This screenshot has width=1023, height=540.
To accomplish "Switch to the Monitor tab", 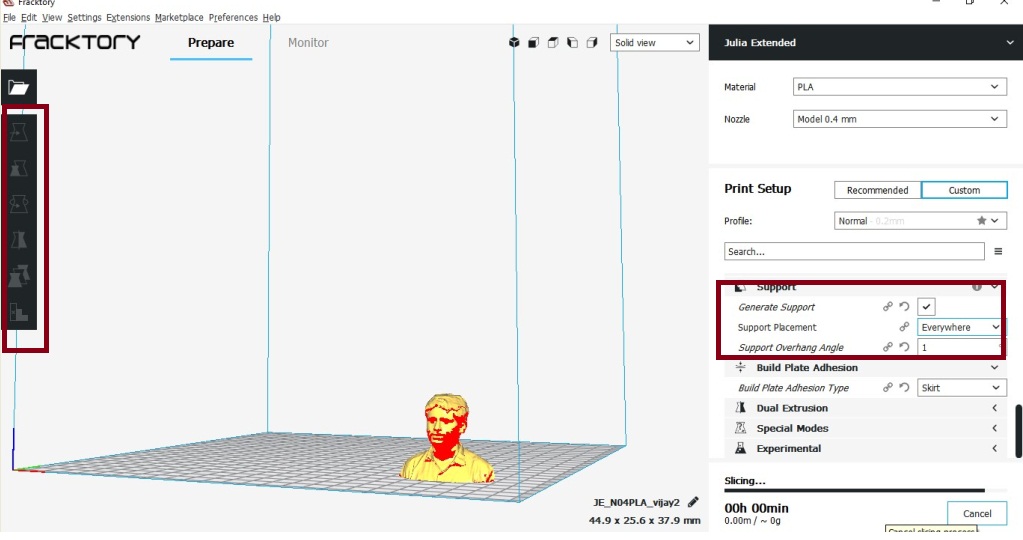I will coord(308,42).
